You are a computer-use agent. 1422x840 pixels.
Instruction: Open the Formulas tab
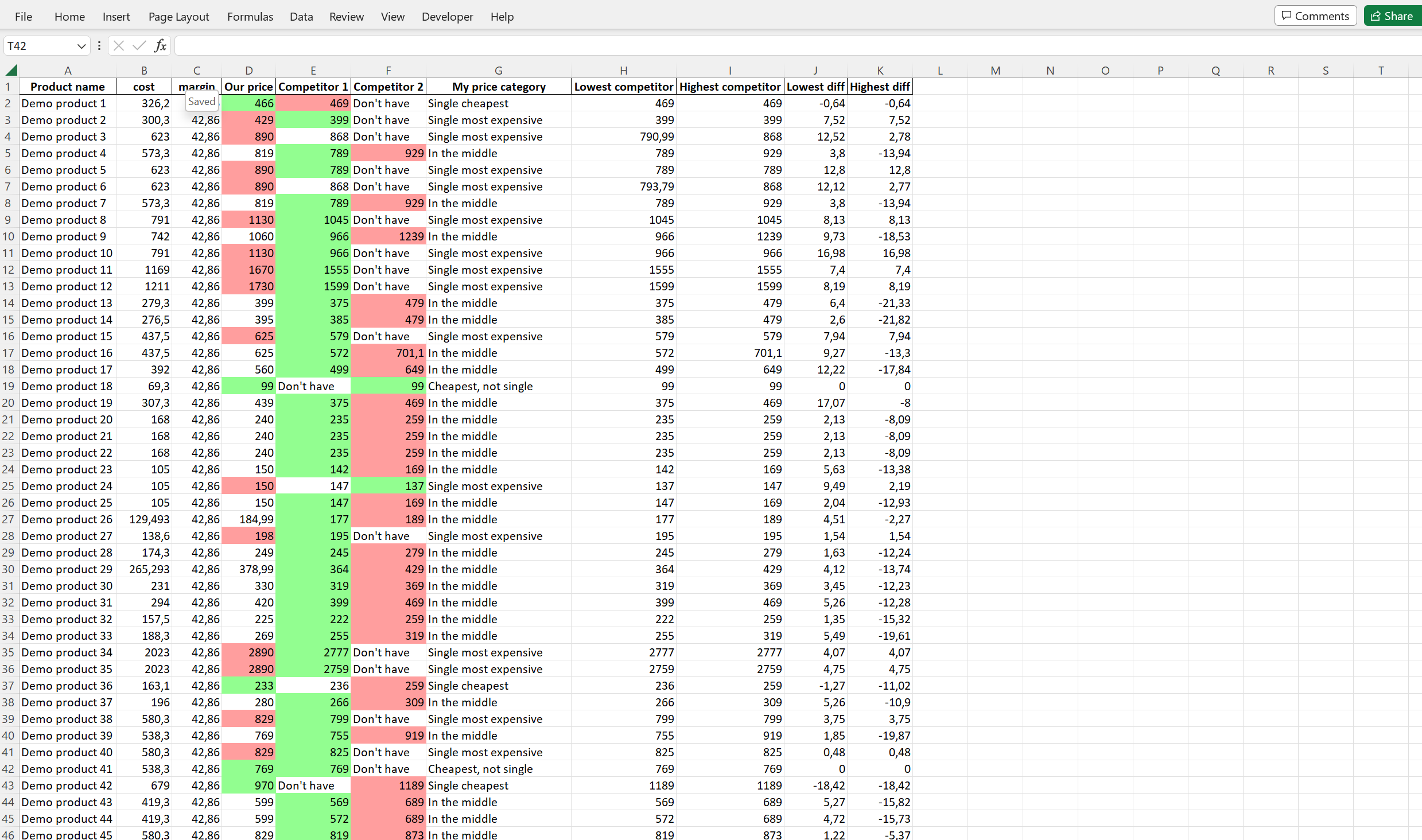tap(250, 17)
